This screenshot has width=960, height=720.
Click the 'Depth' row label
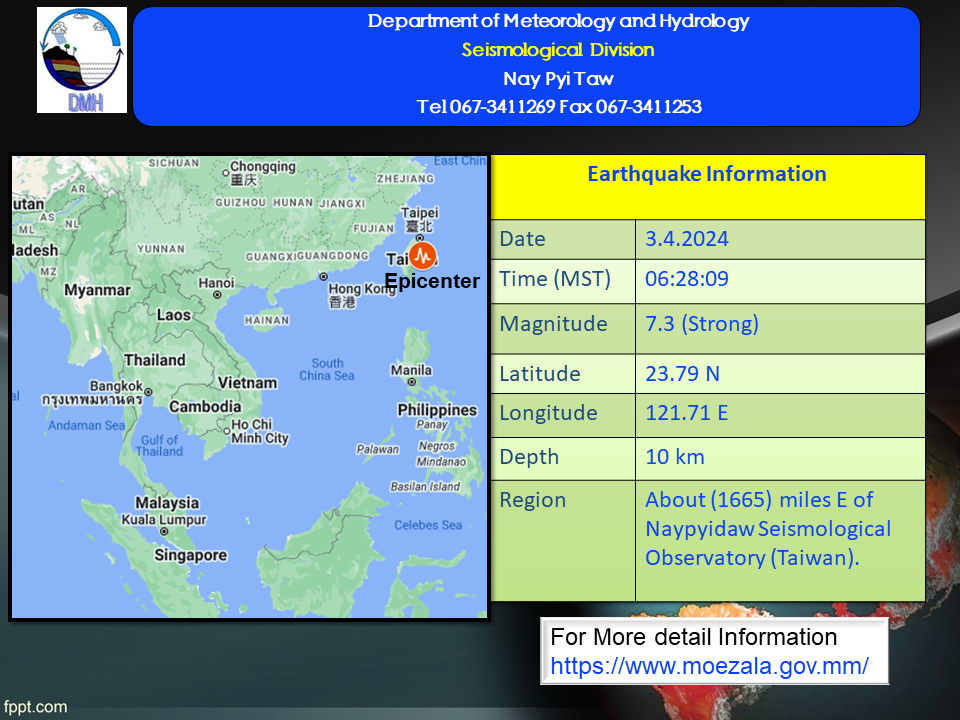tap(529, 457)
